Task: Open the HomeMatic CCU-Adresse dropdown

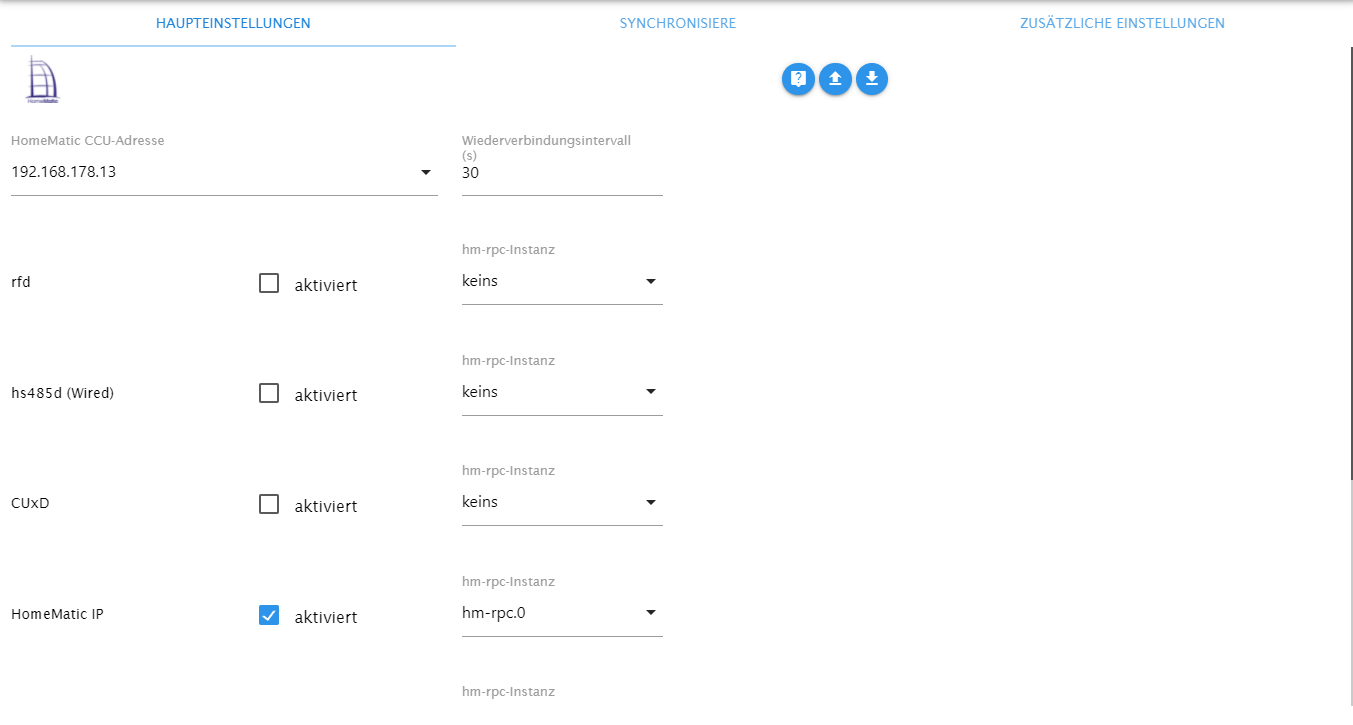Action: pyautogui.click(x=224, y=172)
